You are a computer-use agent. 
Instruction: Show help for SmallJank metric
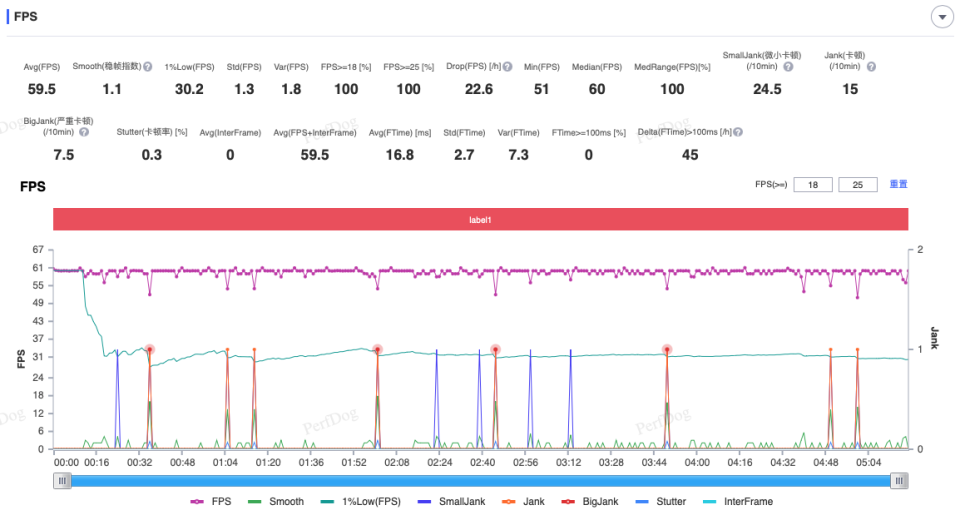tap(788, 66)
